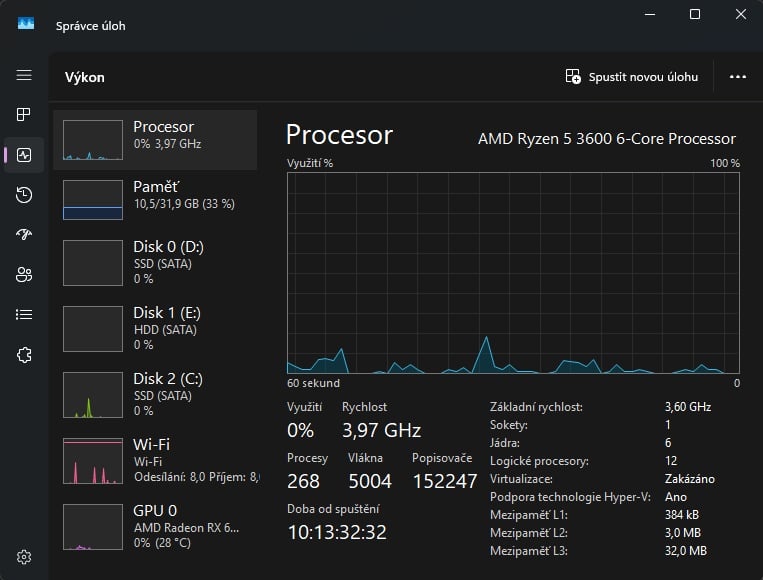Switch to Details list icon
The image size is (763, 580).
point(24,315)
